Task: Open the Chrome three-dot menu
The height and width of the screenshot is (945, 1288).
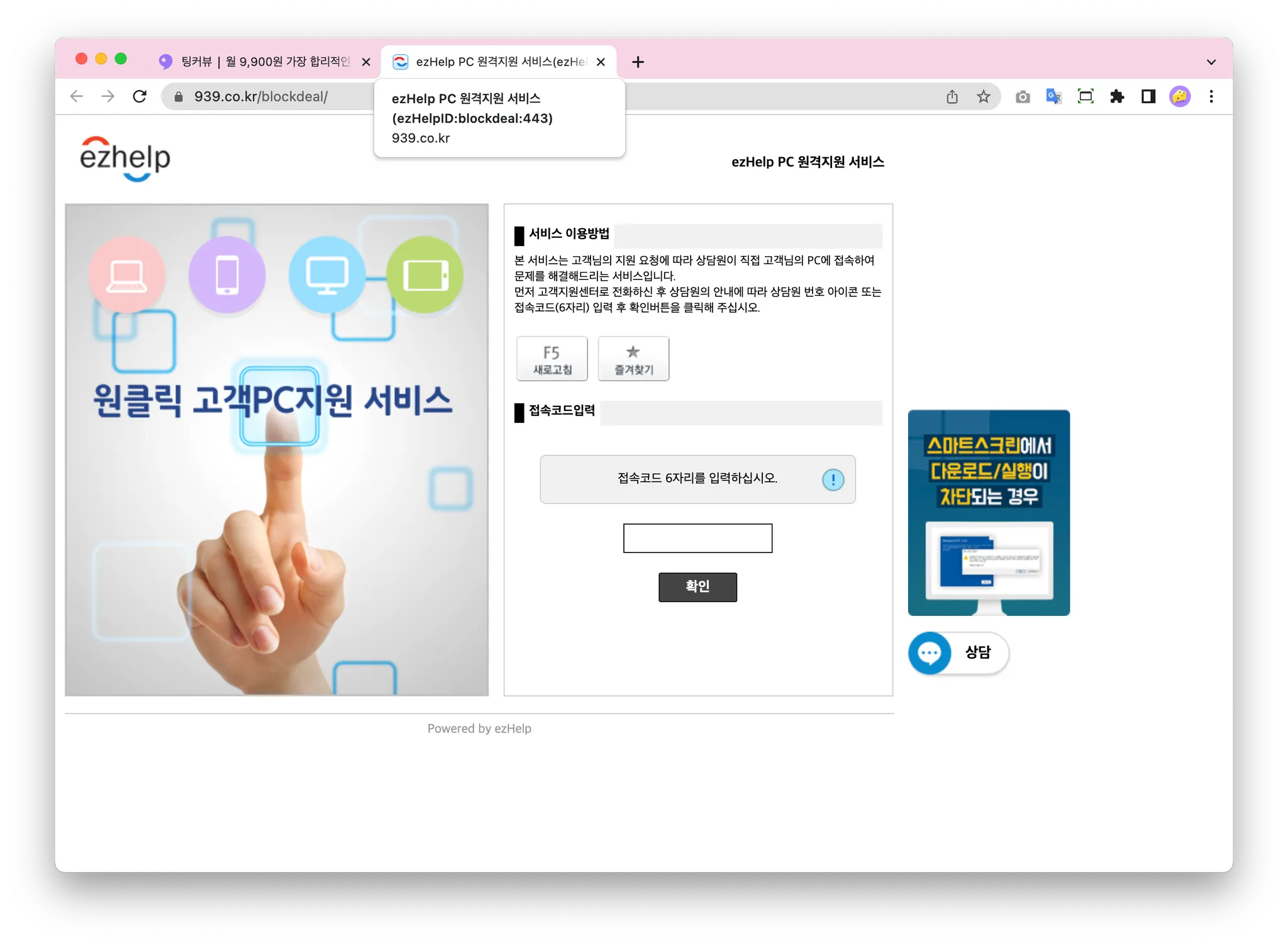Action: click(x=1211, y=96)
